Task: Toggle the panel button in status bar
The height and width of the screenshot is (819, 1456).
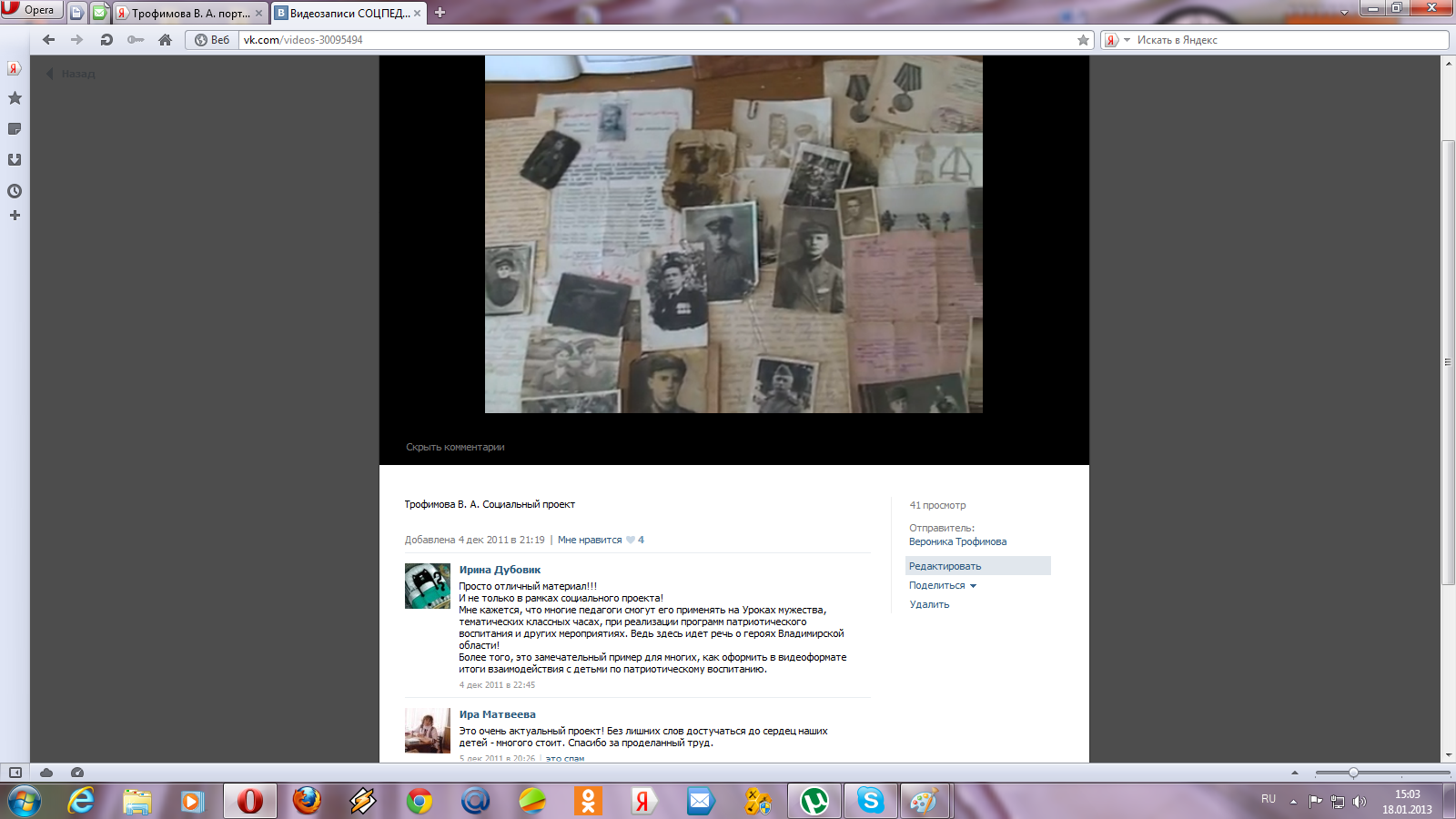Action: (15, 773)
